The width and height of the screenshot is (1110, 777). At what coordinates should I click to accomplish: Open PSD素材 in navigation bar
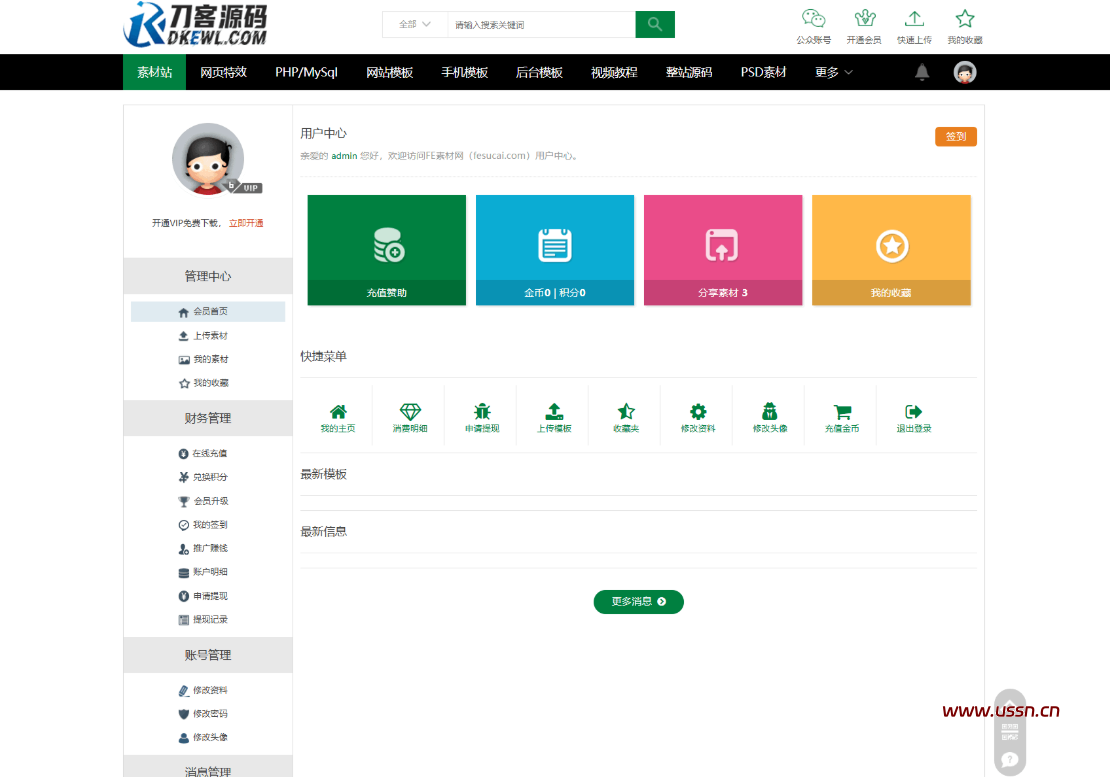763,72
